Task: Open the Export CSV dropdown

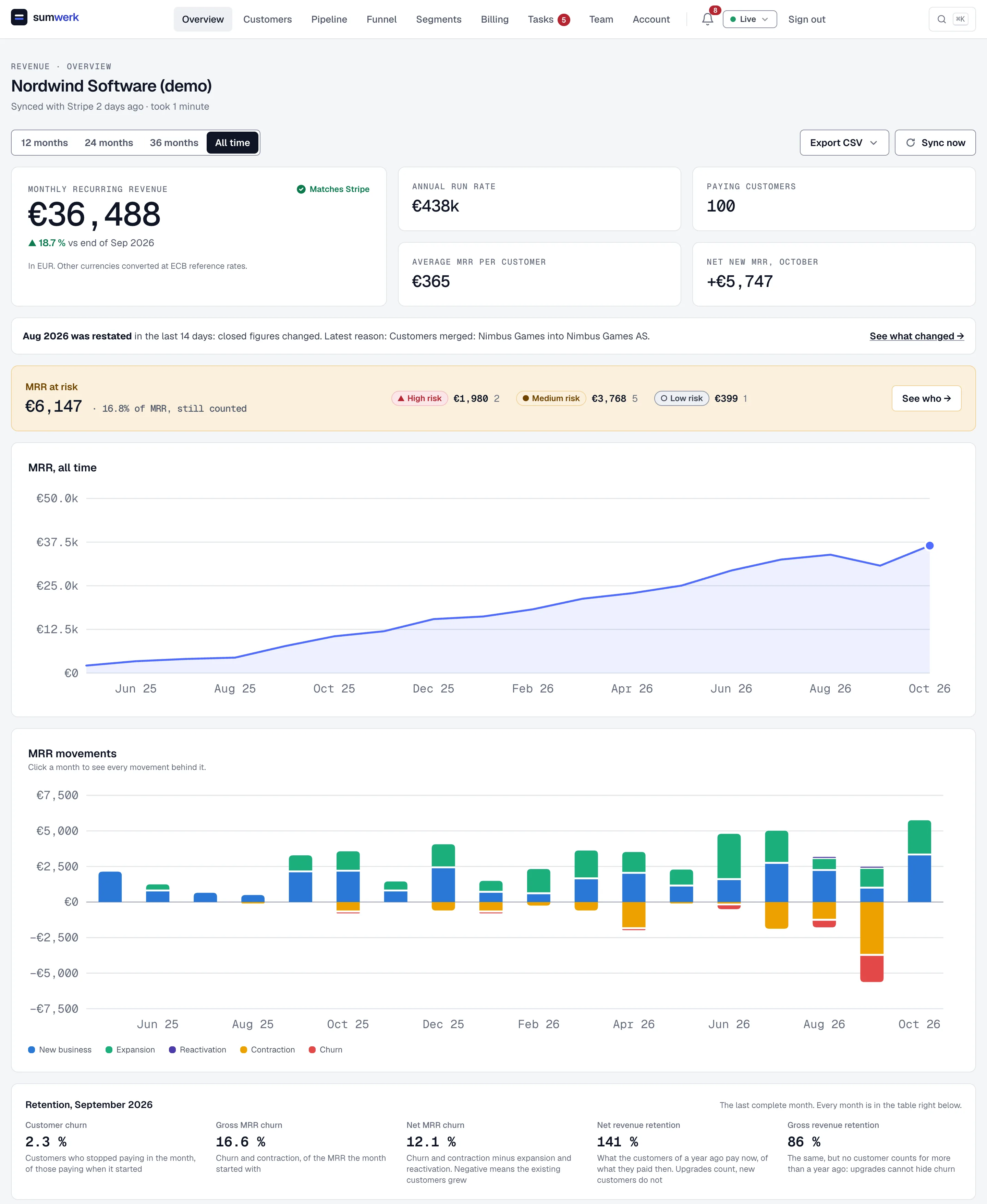Action: click(844, 143)
